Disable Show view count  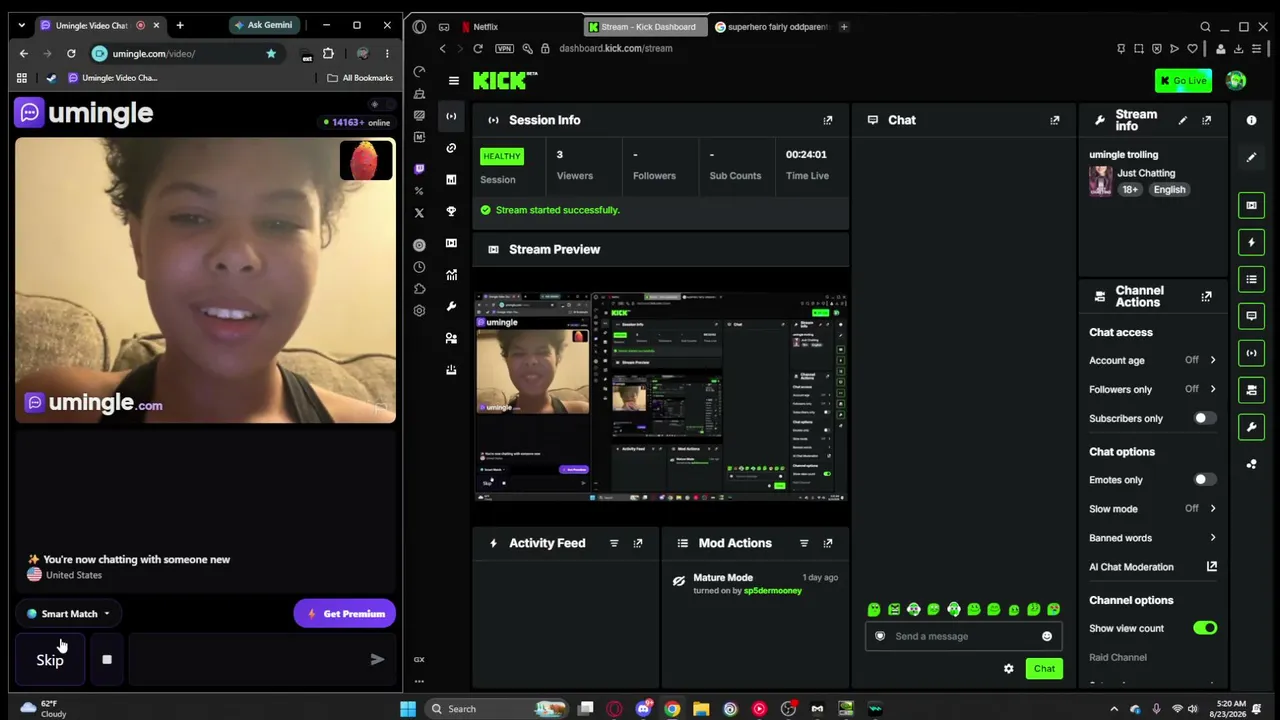tap(1205, 628)
